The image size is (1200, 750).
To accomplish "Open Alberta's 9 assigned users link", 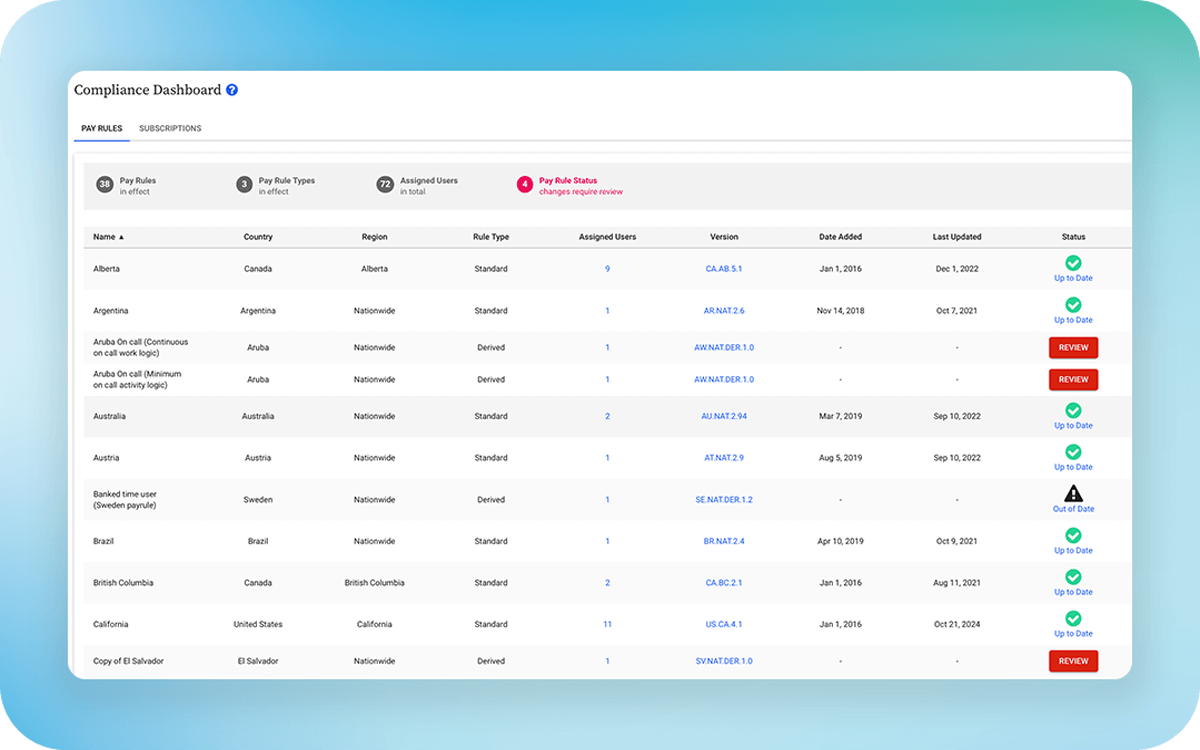I will tap(607, 269).
